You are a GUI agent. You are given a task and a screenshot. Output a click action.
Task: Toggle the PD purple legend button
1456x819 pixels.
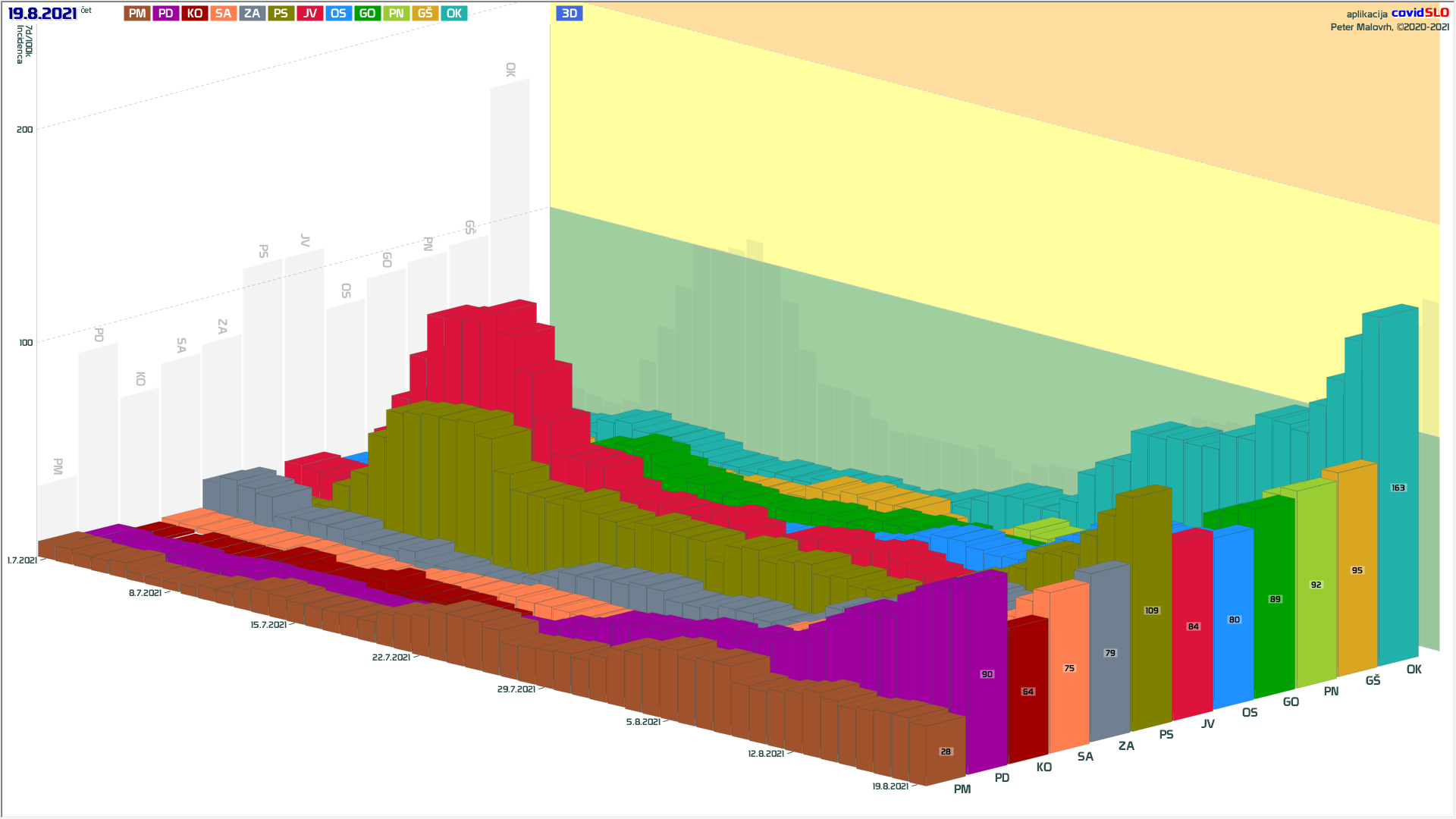pos(166,14)
